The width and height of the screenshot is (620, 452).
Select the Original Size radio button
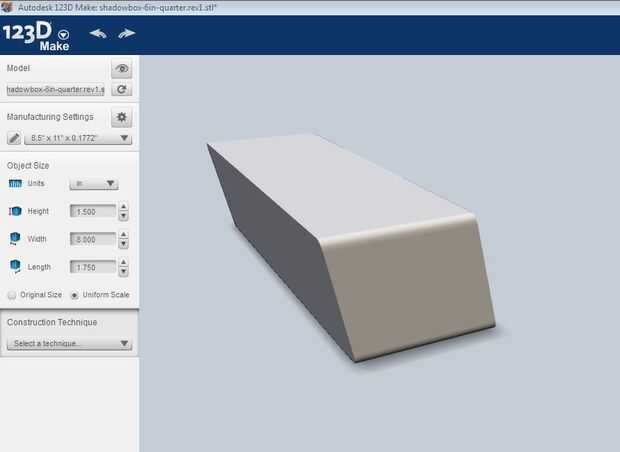coord(12,295)
